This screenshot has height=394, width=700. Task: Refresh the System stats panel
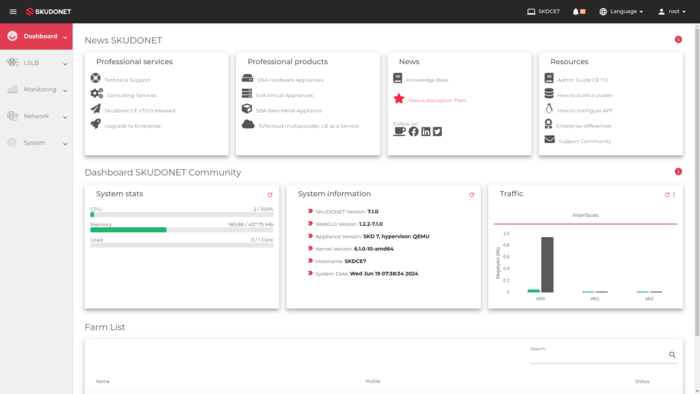pos(270,195)
